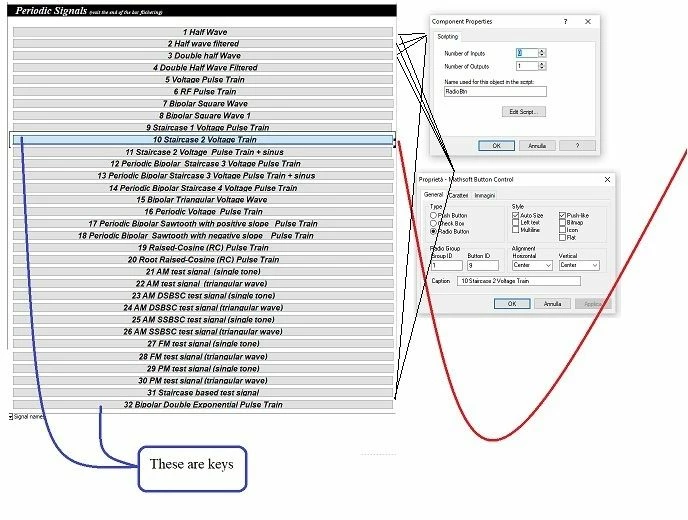The image size is (688, 520).
Task: Select 29 PM test signal (single tone)
Action: tap(203, 369)
